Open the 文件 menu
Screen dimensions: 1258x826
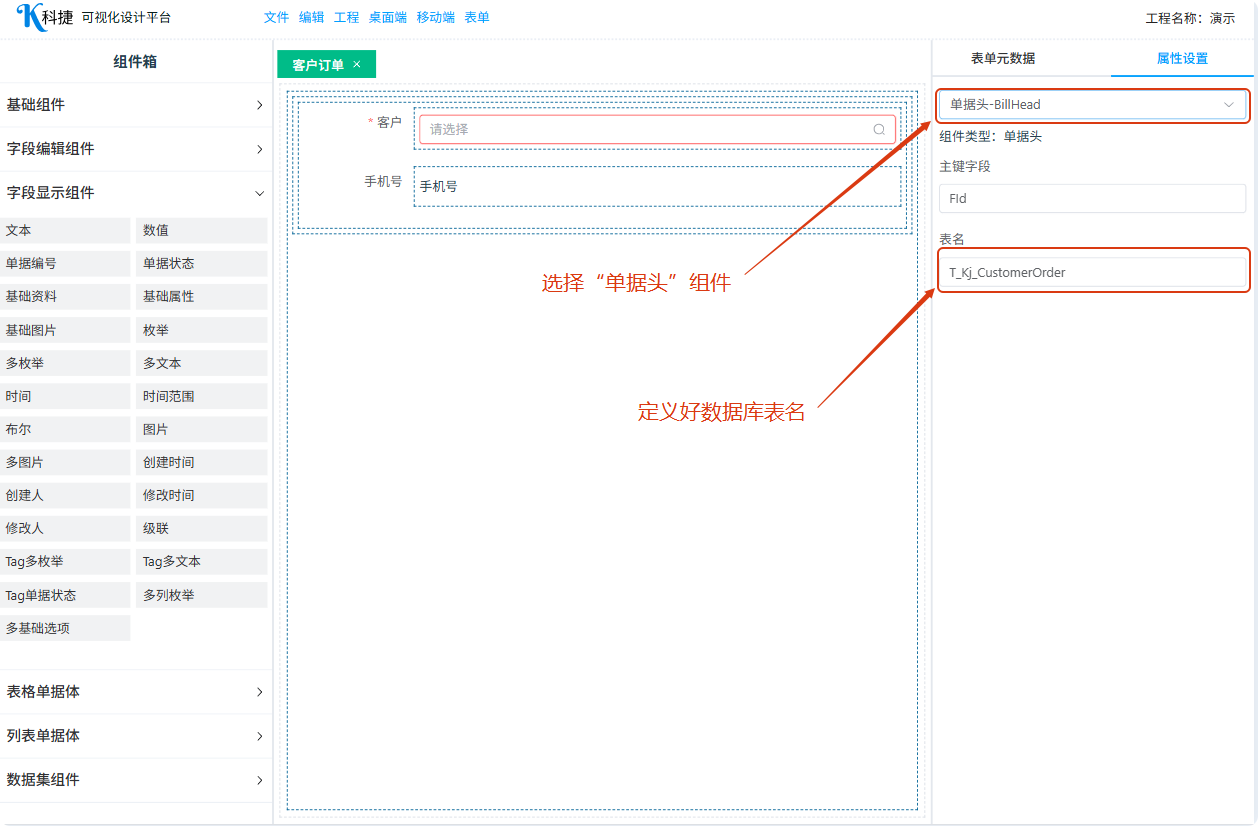(x=276, y=18)
